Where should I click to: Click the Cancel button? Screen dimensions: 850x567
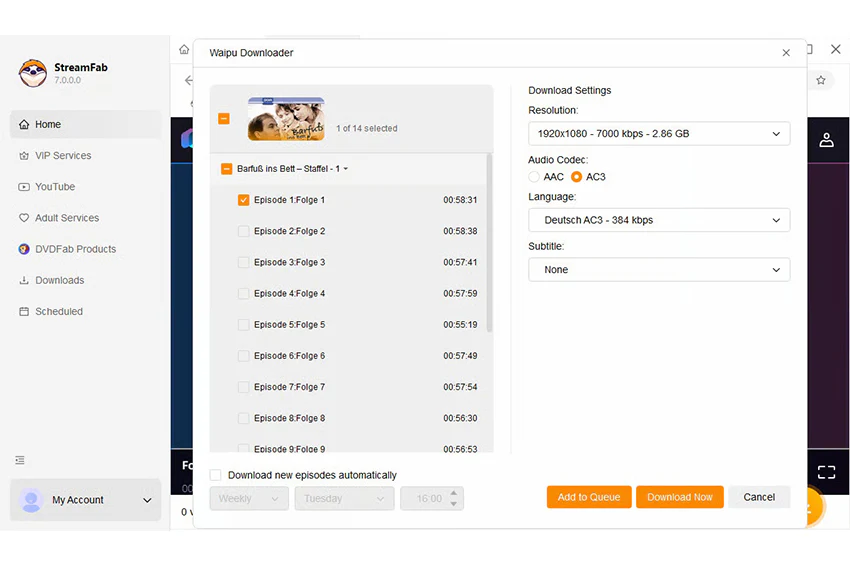[759, 497]
